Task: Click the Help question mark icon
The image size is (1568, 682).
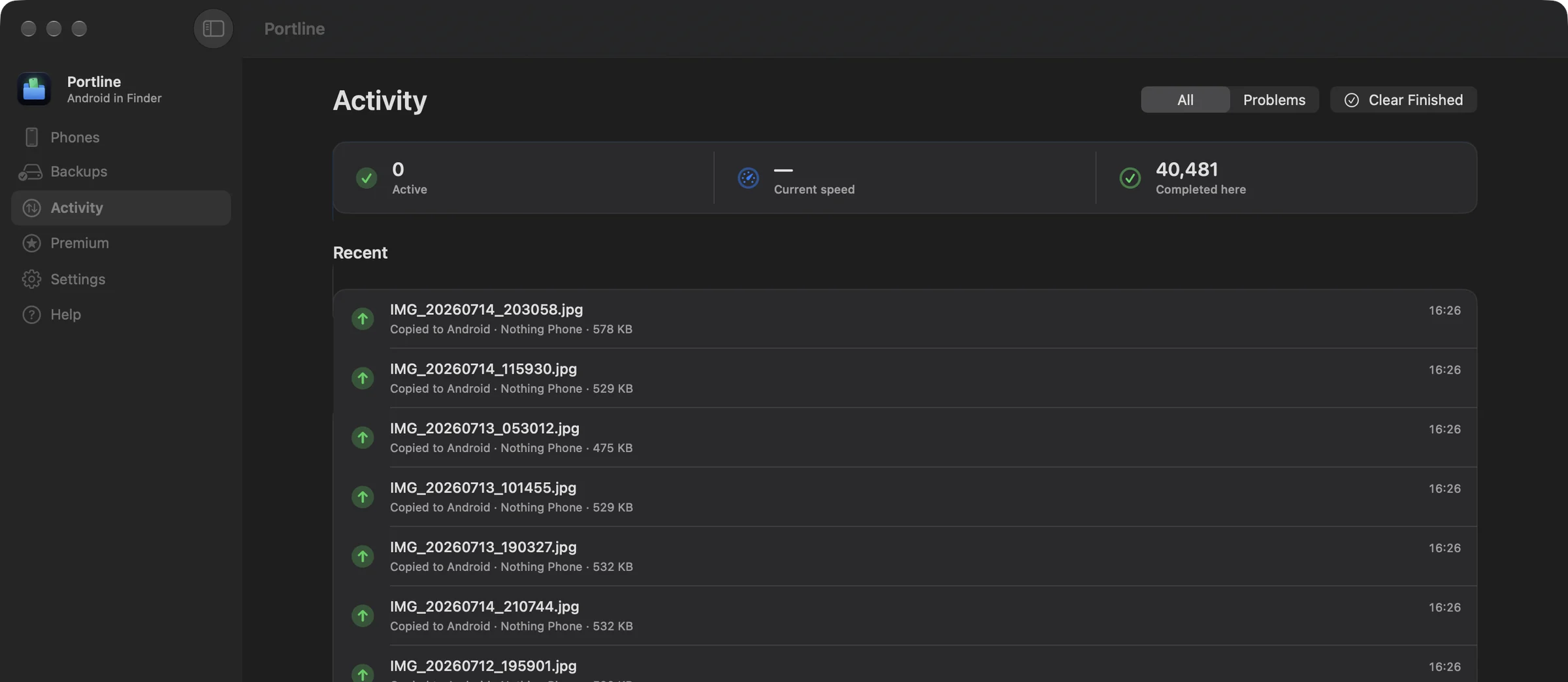Action: point(31,314)
